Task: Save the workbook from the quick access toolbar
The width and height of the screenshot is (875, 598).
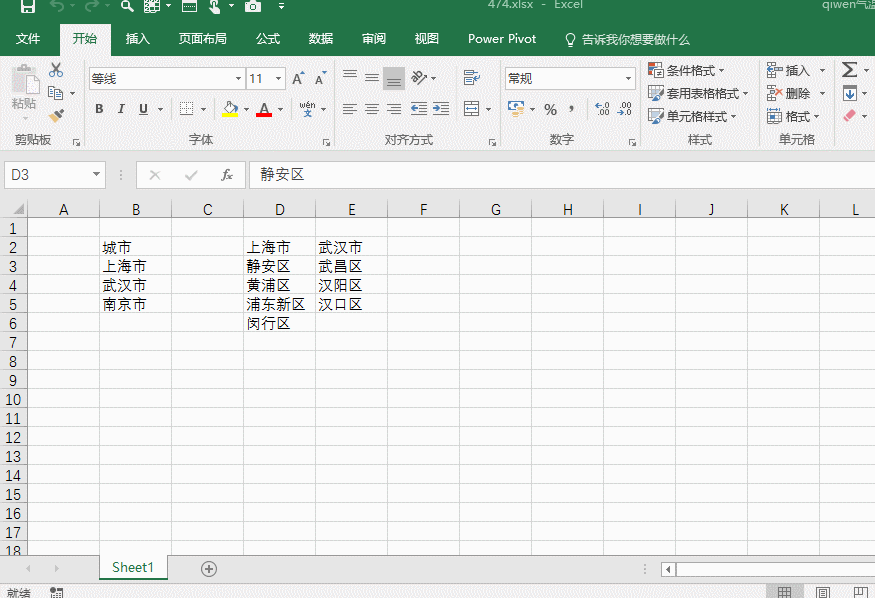Action: tap(27, 6)
